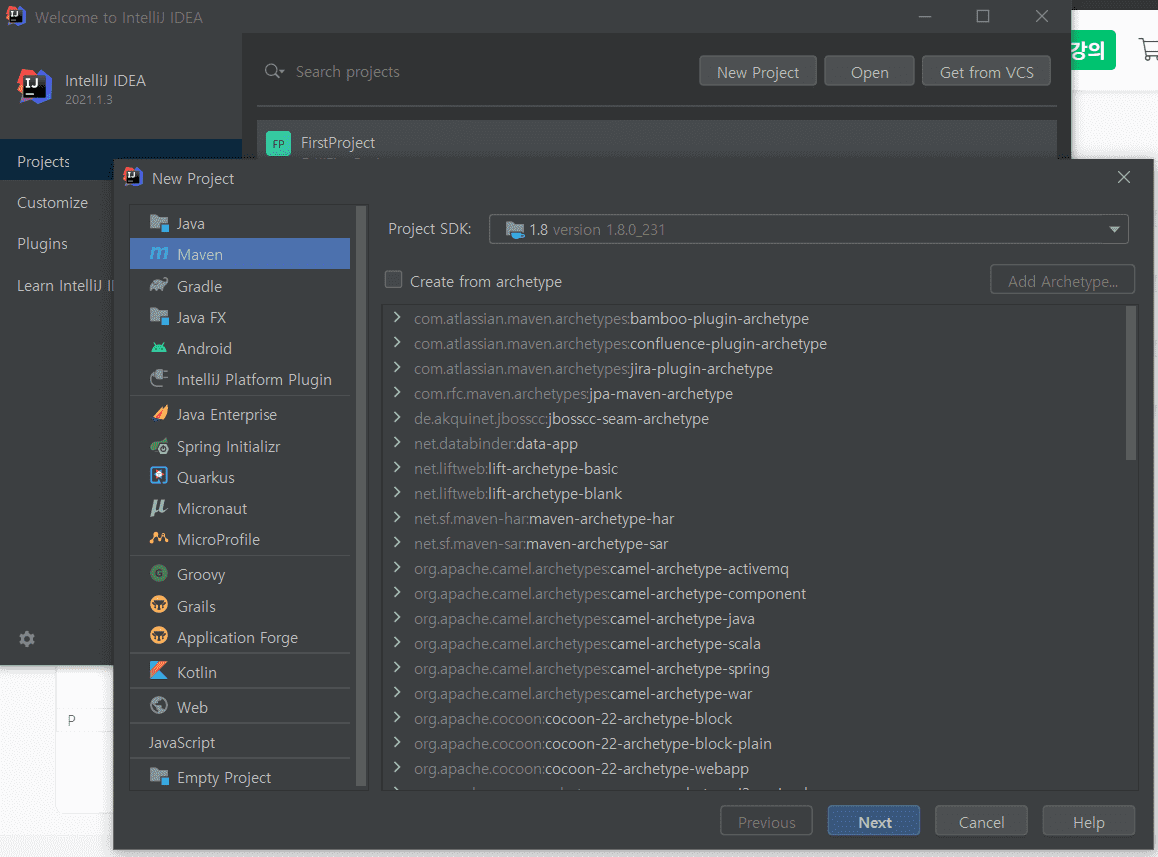Image resolution: width=1158 pixels, height=857 pixels.
Task: Click the Gradle elephant icon
Action: (x=159, y=285)
